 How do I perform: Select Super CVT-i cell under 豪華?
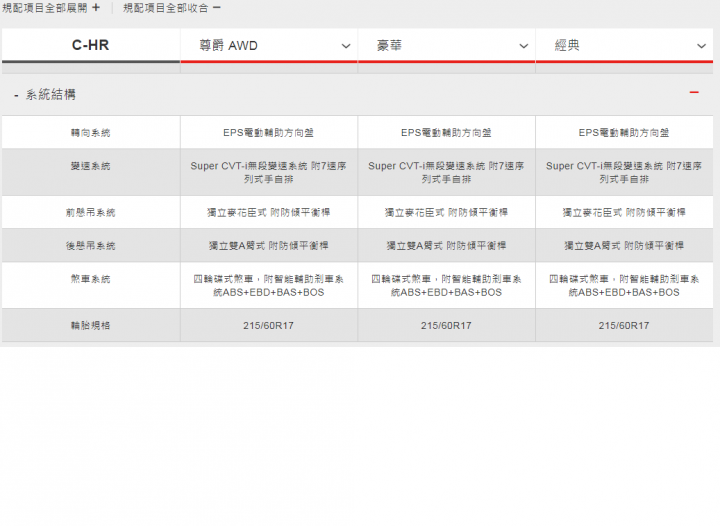pos(446,172)
